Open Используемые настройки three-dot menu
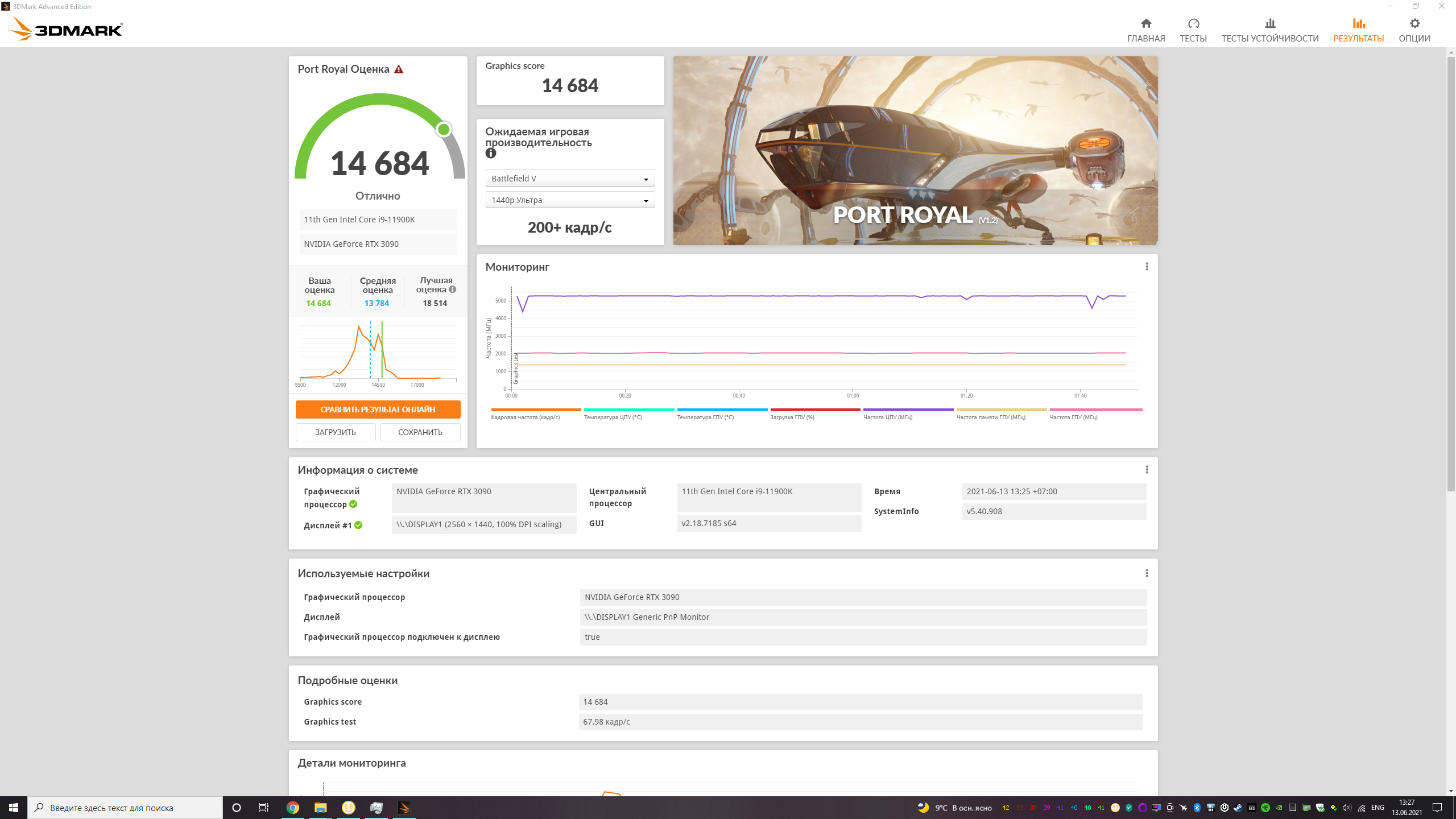The width and height of the screenshot is (1456, 819). click(x=1147, y=573)
